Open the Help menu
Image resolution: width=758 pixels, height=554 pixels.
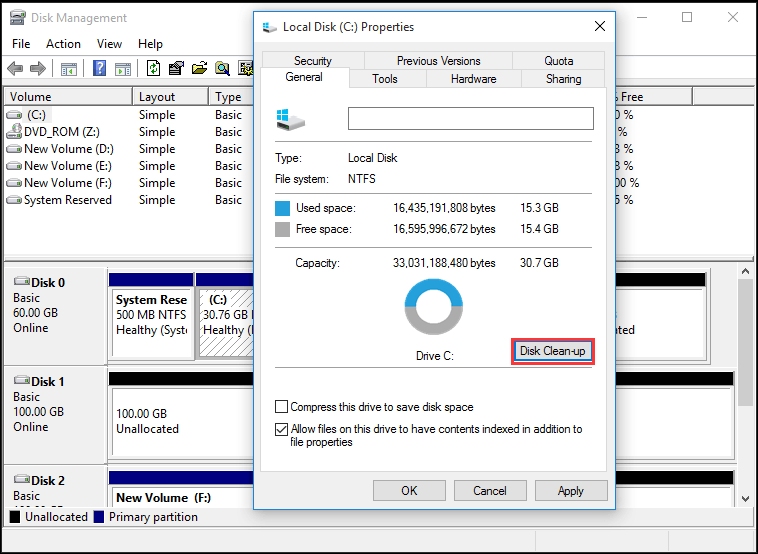(150, 44)
